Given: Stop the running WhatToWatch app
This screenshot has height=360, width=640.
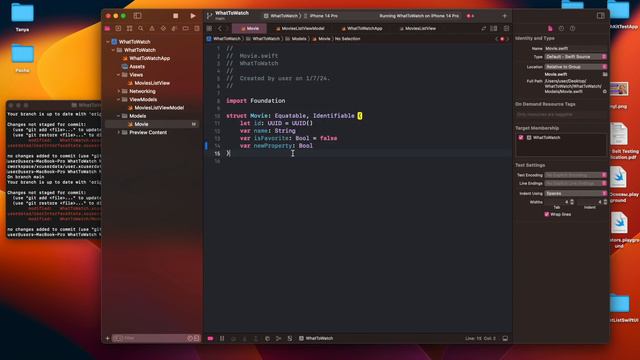Looking at the screenshot, I should pyautogui.click(x=176, y=16).
